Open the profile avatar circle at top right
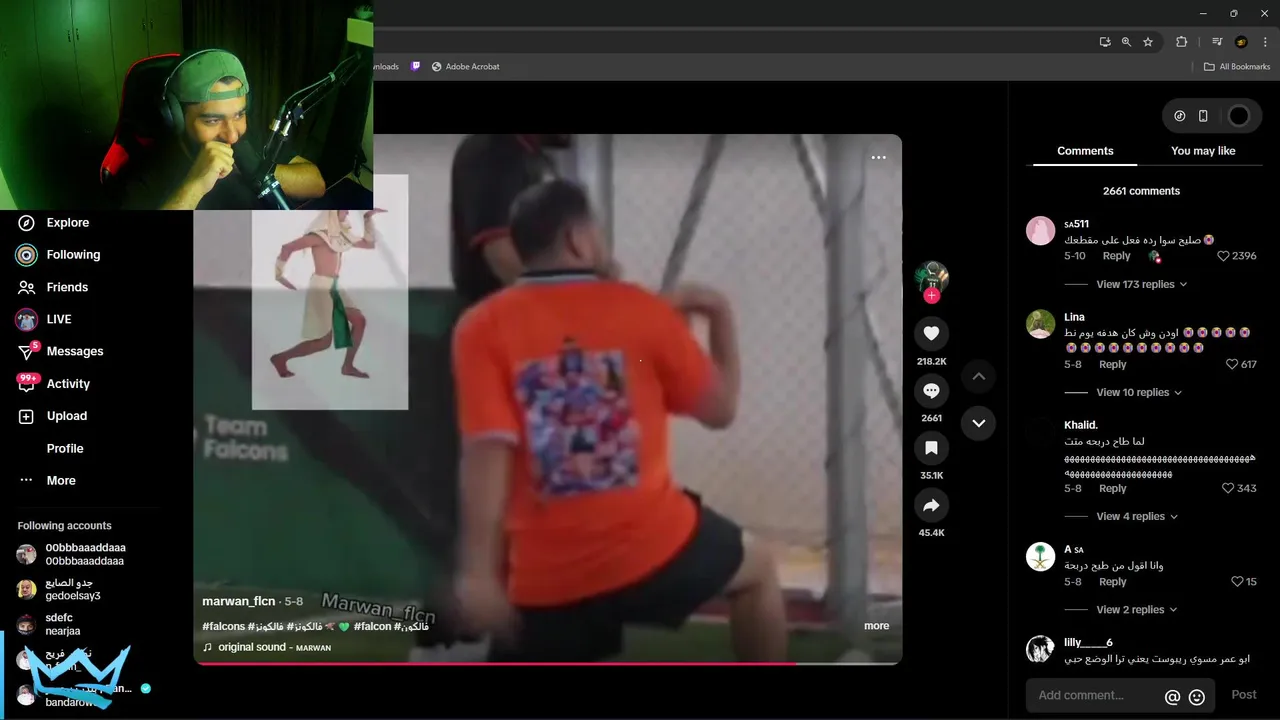Image resolution: width=1280 pixels, height=720 pixels. [x=1238, y=116]
